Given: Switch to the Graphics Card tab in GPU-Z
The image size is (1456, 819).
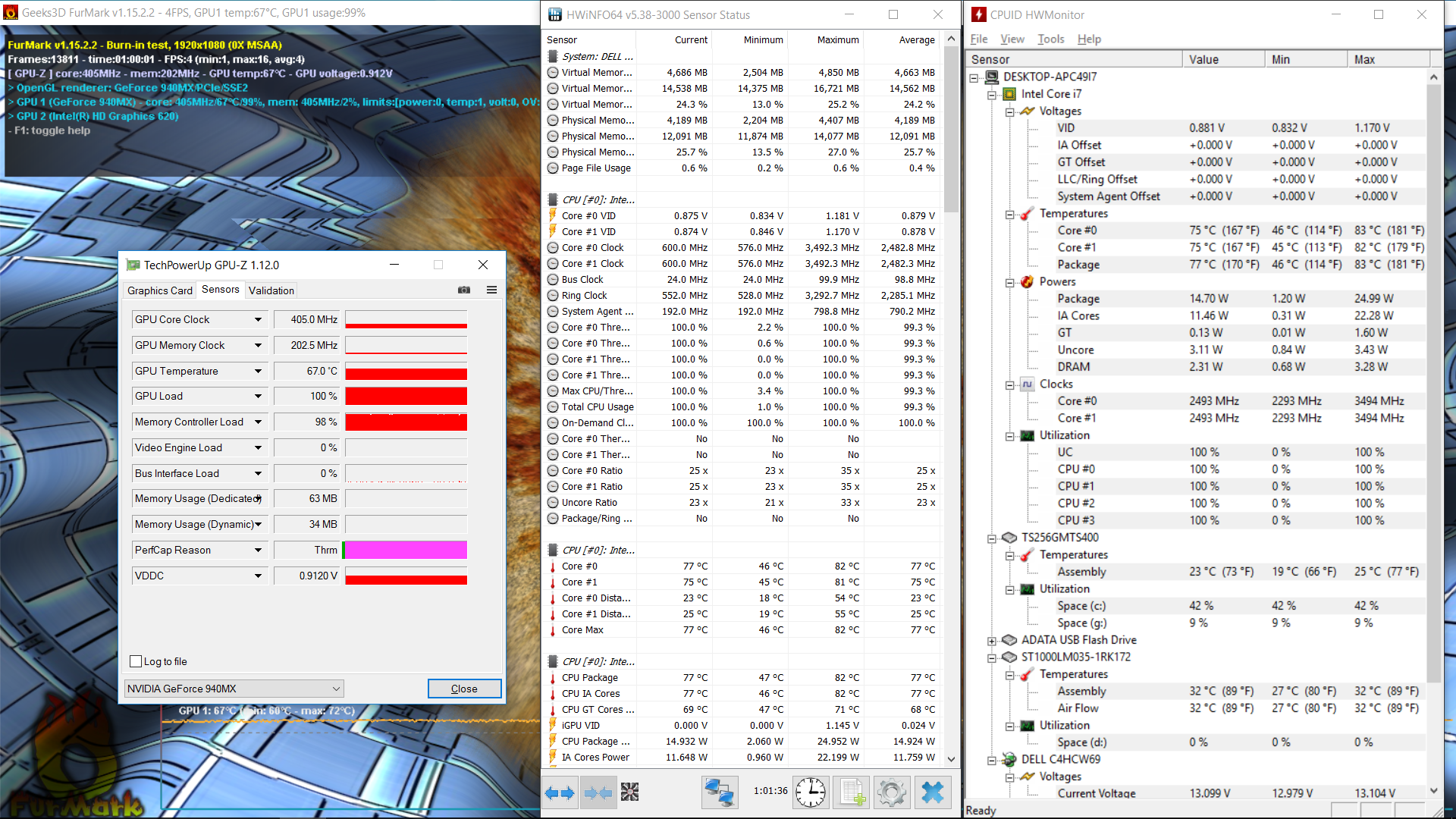Looking at the screenshot, I should pyautogui.click(x=160, y=290).
